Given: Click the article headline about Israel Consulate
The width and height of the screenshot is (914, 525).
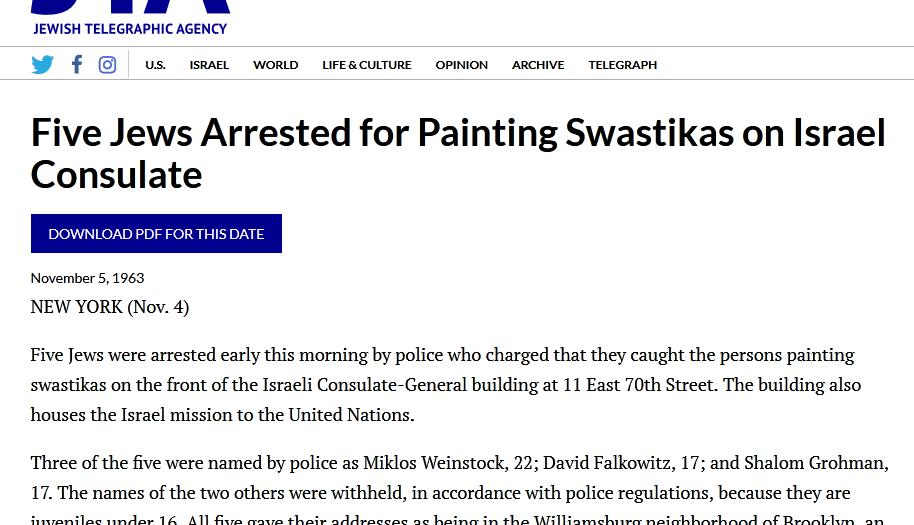Looking at the screenshot, I should coord(458,153).
